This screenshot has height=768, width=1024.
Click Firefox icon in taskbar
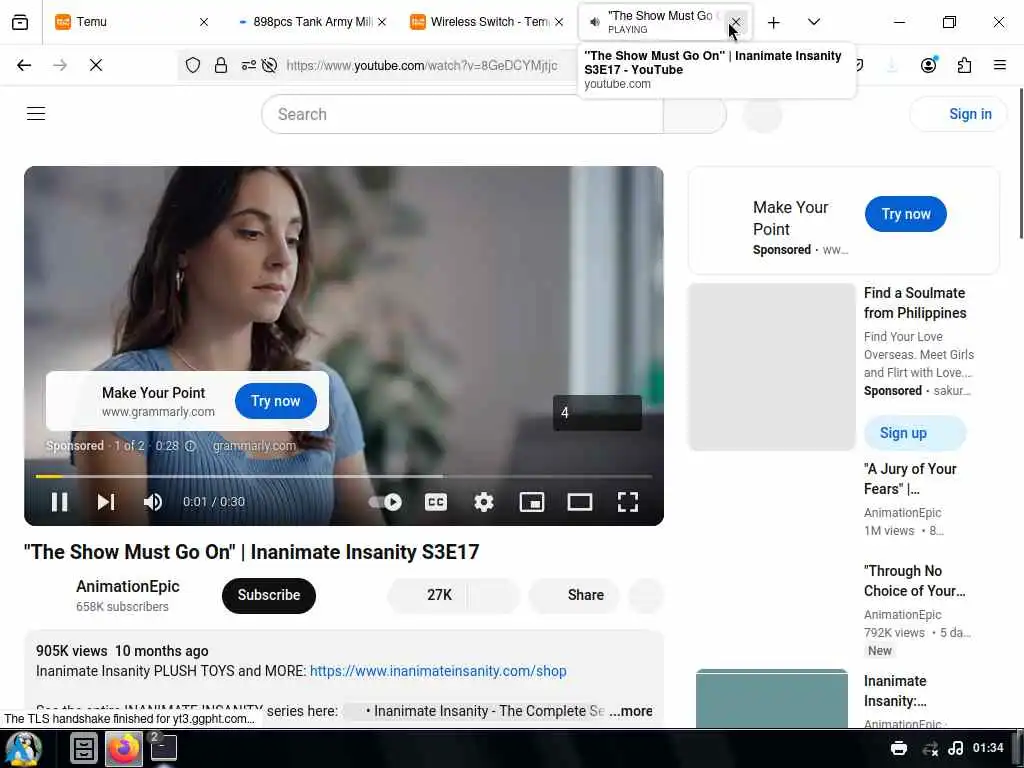[123, 748]
